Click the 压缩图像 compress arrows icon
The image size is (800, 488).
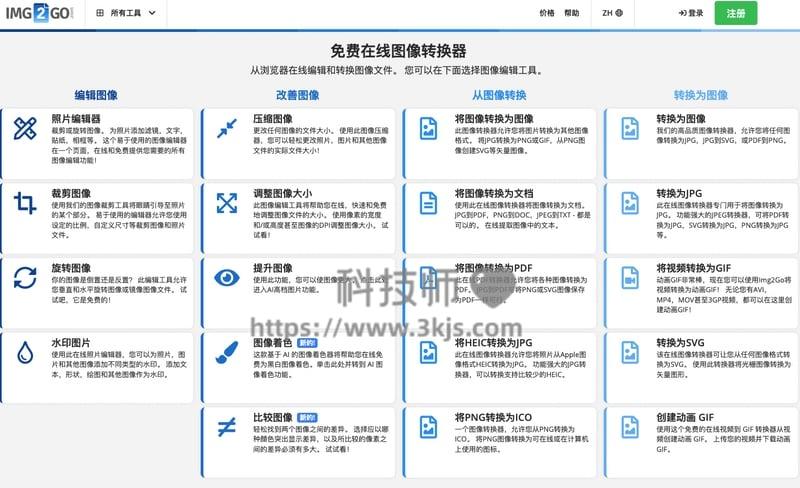coord(227,129)
